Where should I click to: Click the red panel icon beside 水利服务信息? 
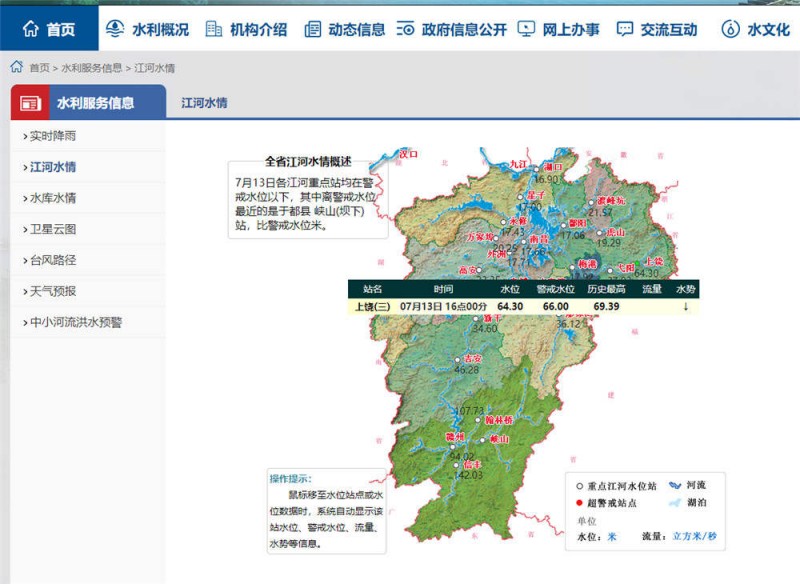(x=27, y=100)
